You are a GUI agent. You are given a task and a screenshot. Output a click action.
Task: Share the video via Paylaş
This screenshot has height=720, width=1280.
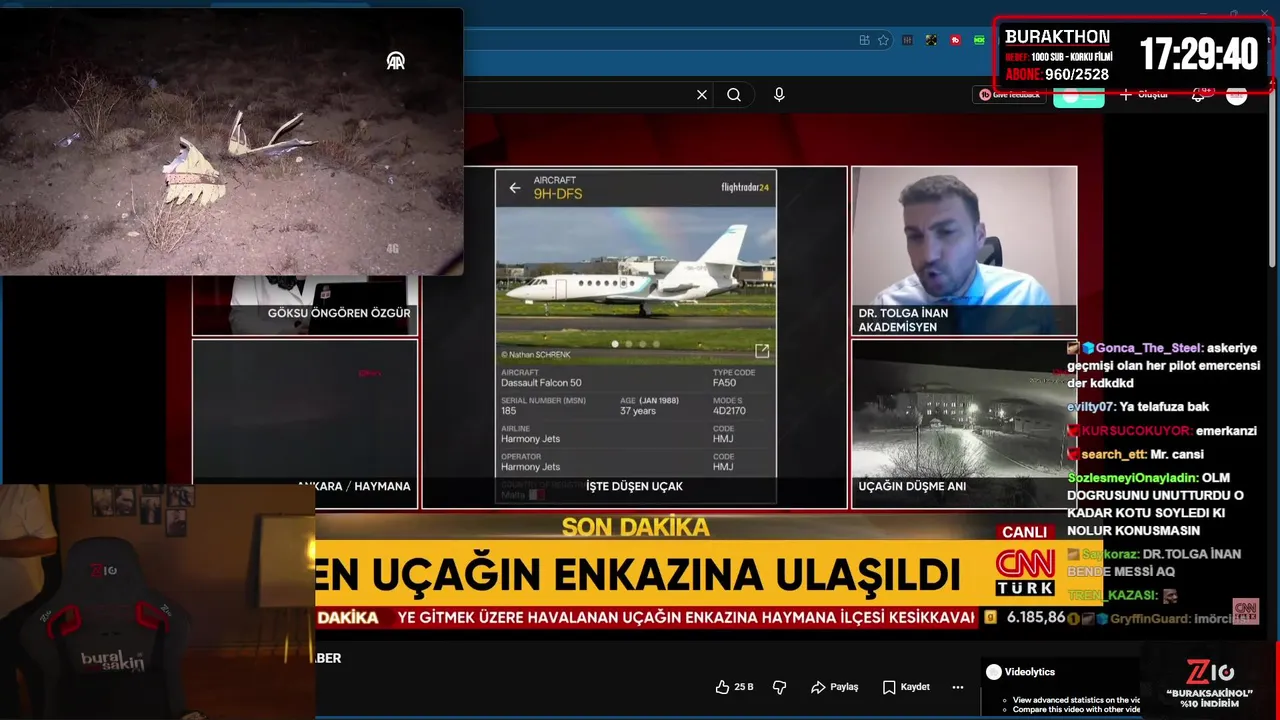[x=835, y=687]
